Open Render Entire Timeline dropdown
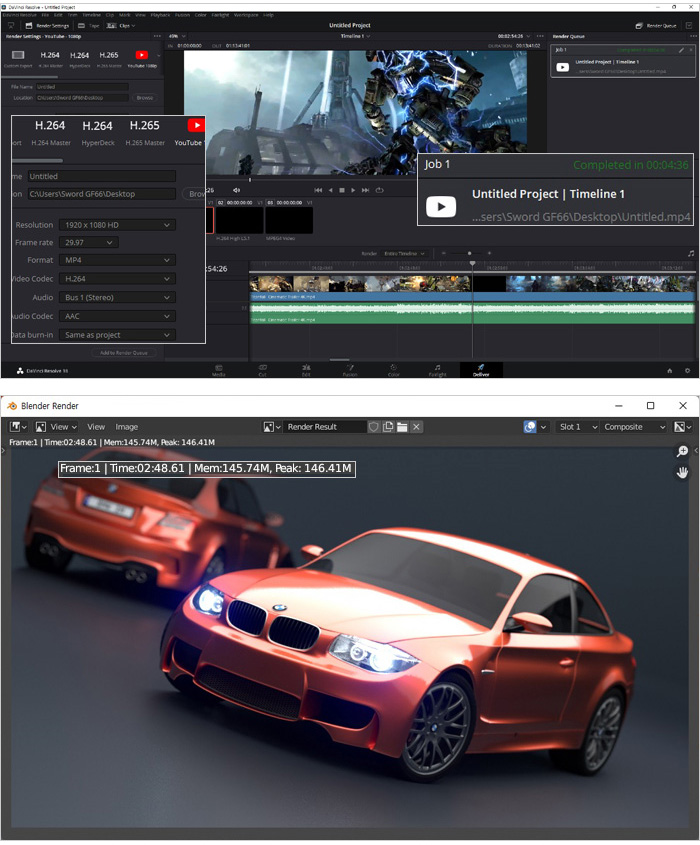This screenshot has width=700, height=845. tap(404, 253)
